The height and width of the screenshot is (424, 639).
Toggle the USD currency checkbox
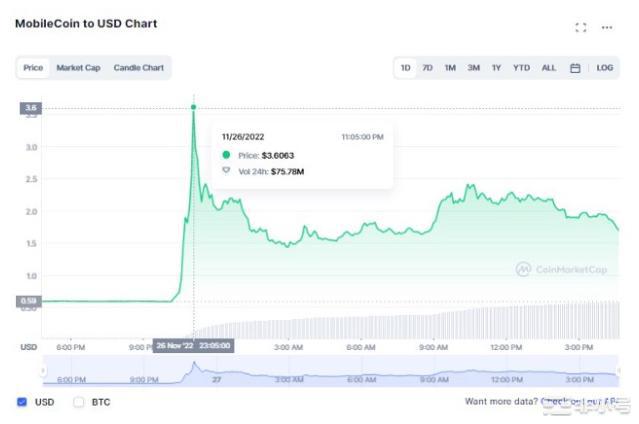click(x=22, y=402)
